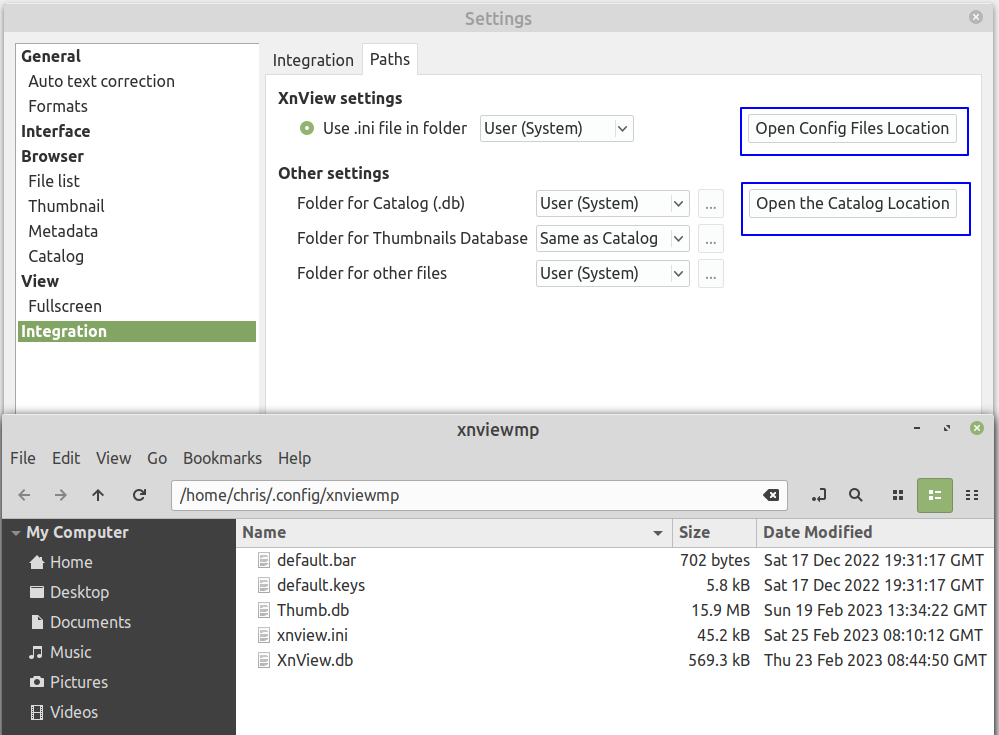
Task: Clear the location path entry
Action: tap(771, 495)
